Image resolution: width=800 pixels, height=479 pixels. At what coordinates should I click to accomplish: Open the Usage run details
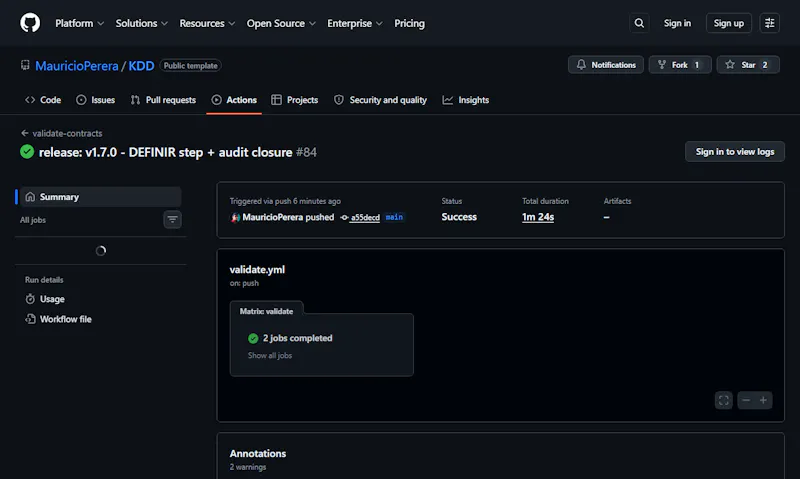point(45,299)
